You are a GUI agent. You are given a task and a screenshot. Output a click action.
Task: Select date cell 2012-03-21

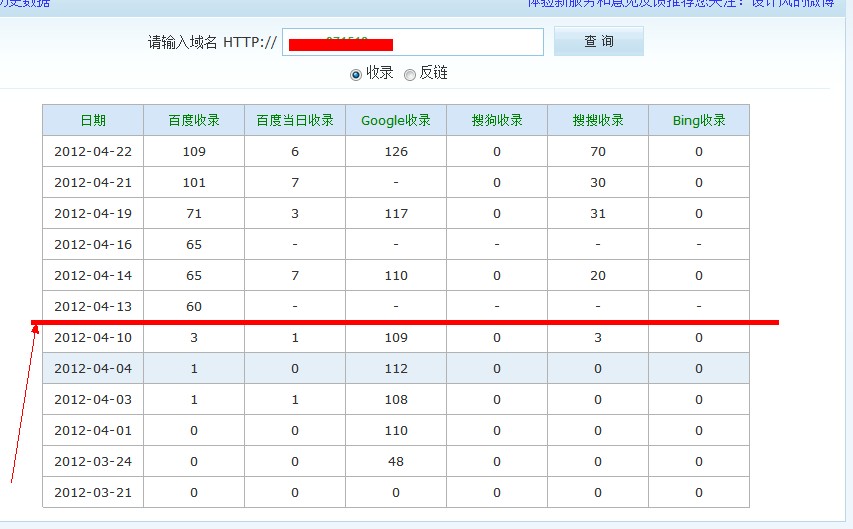pyautogui.click(x=93, y=493)
